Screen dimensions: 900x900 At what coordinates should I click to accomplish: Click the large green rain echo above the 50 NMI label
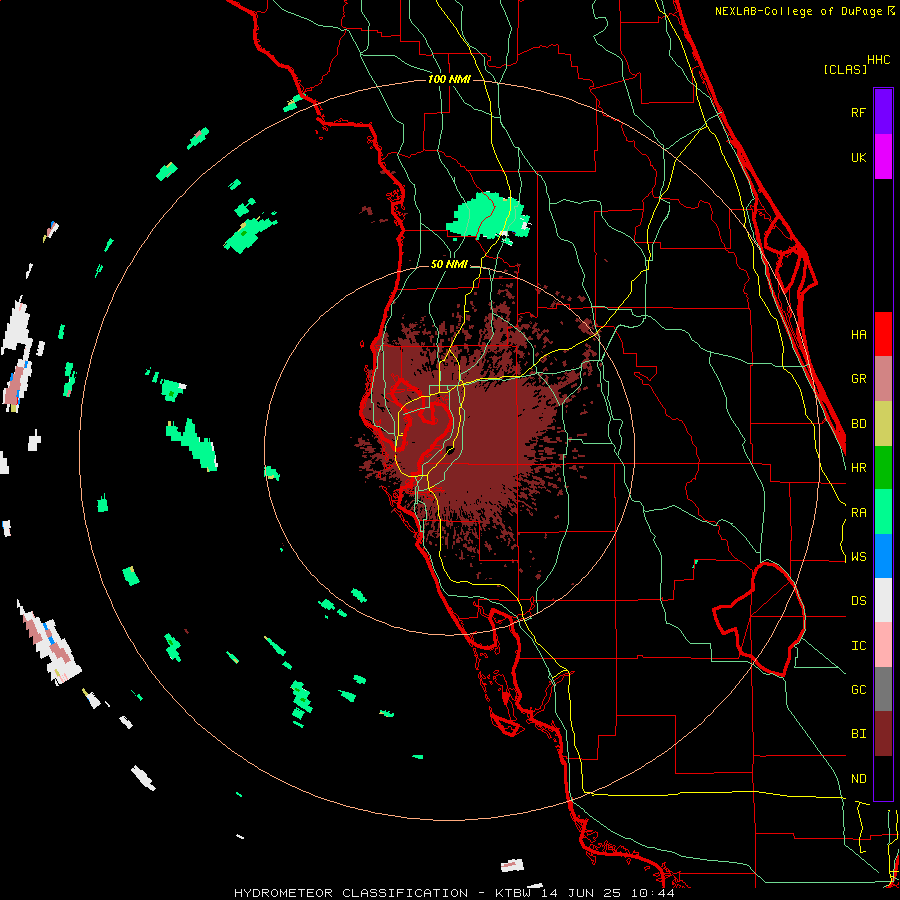click(x=487, y=217)
